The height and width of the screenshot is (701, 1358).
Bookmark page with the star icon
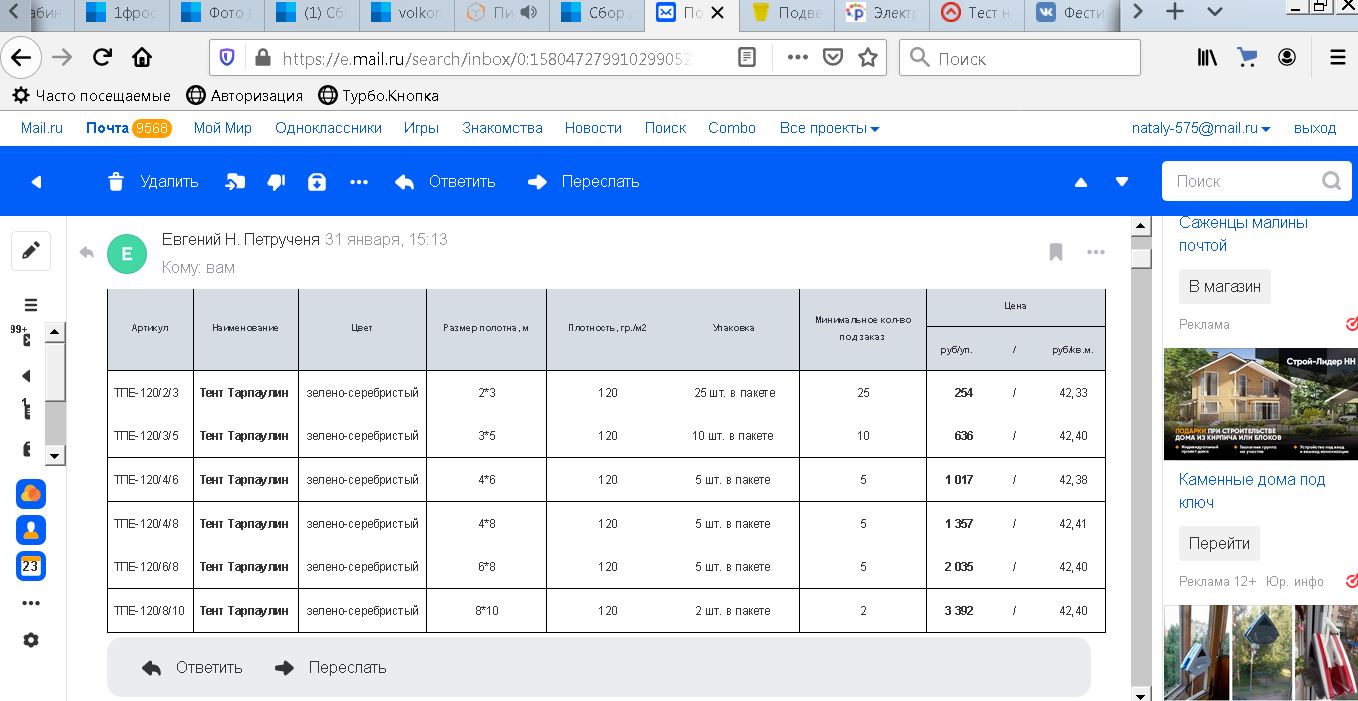click(x=867, y=58)
